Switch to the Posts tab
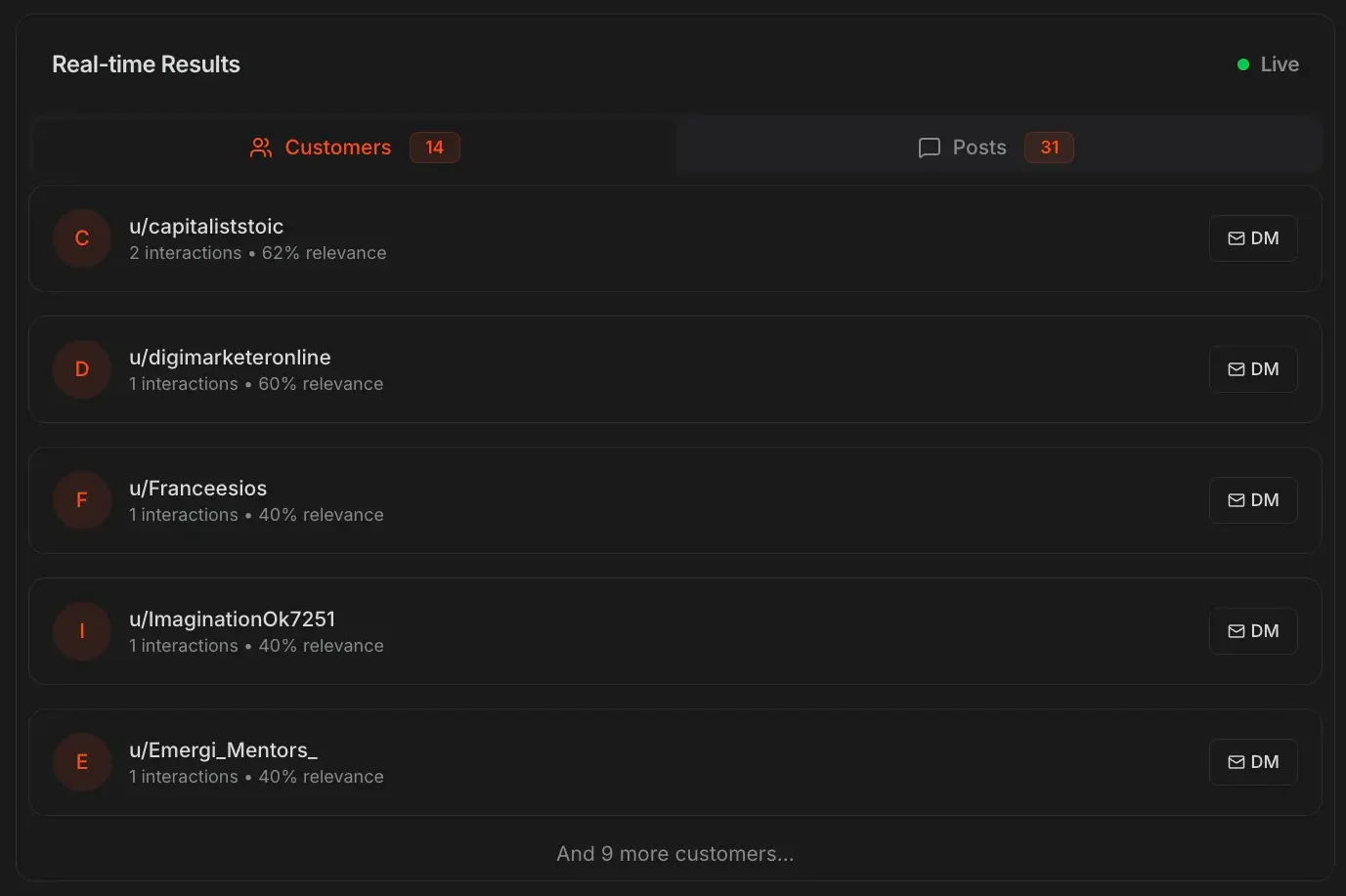Image resolution: width=1346 pixels, height=896 pixels. pos(995,147)
